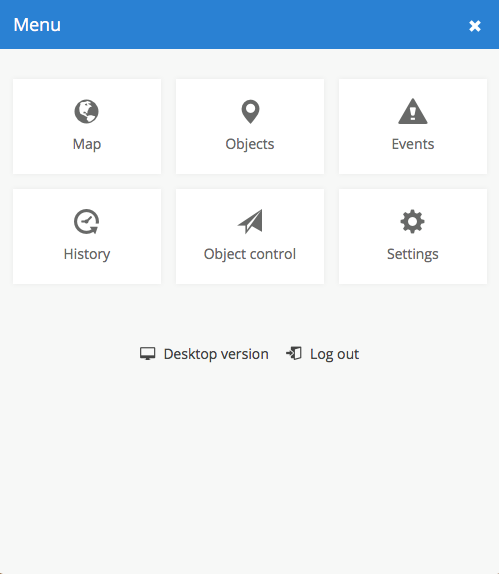This screenshot has height=574, width=499.
Task: Select the Events text label
Action: point(413,144)
